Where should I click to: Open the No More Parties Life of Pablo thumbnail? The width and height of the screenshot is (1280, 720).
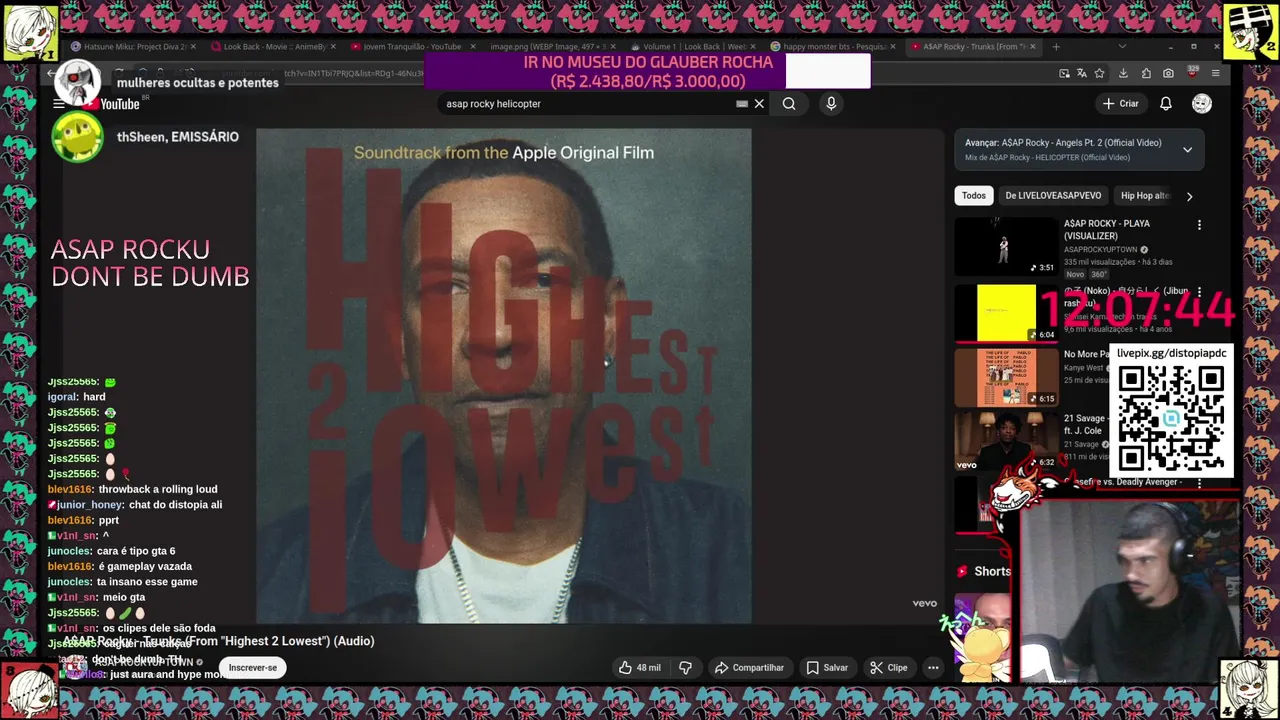tap(1006, 377)
